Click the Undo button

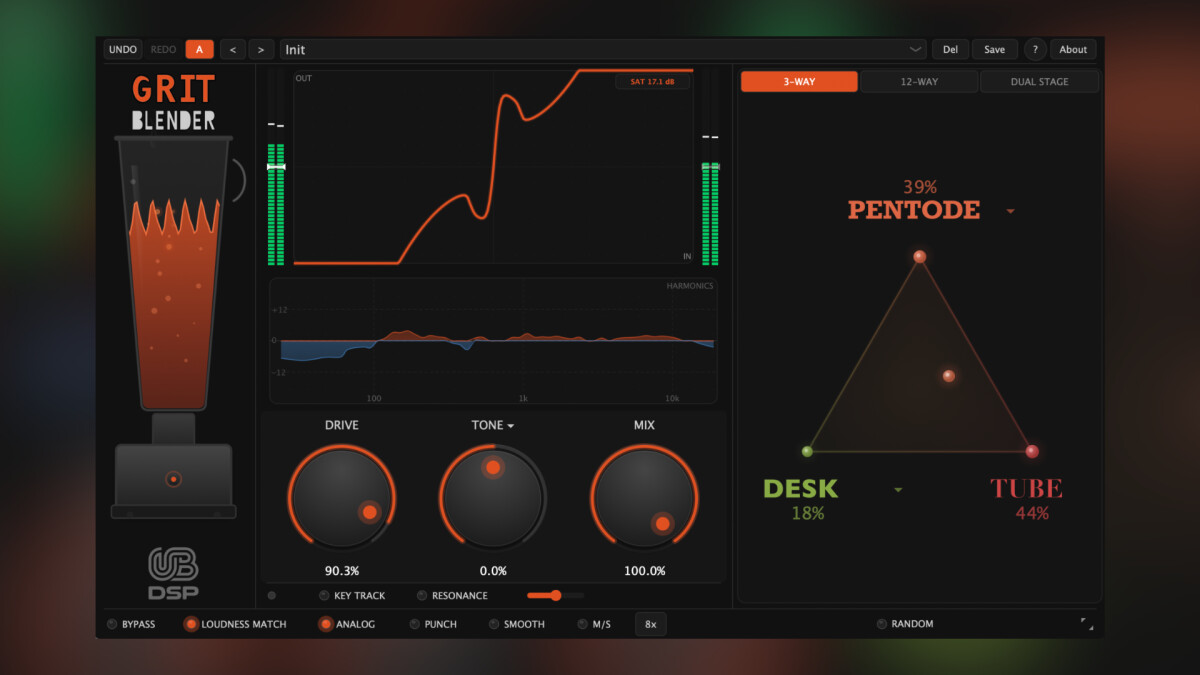tap(123, 50)
